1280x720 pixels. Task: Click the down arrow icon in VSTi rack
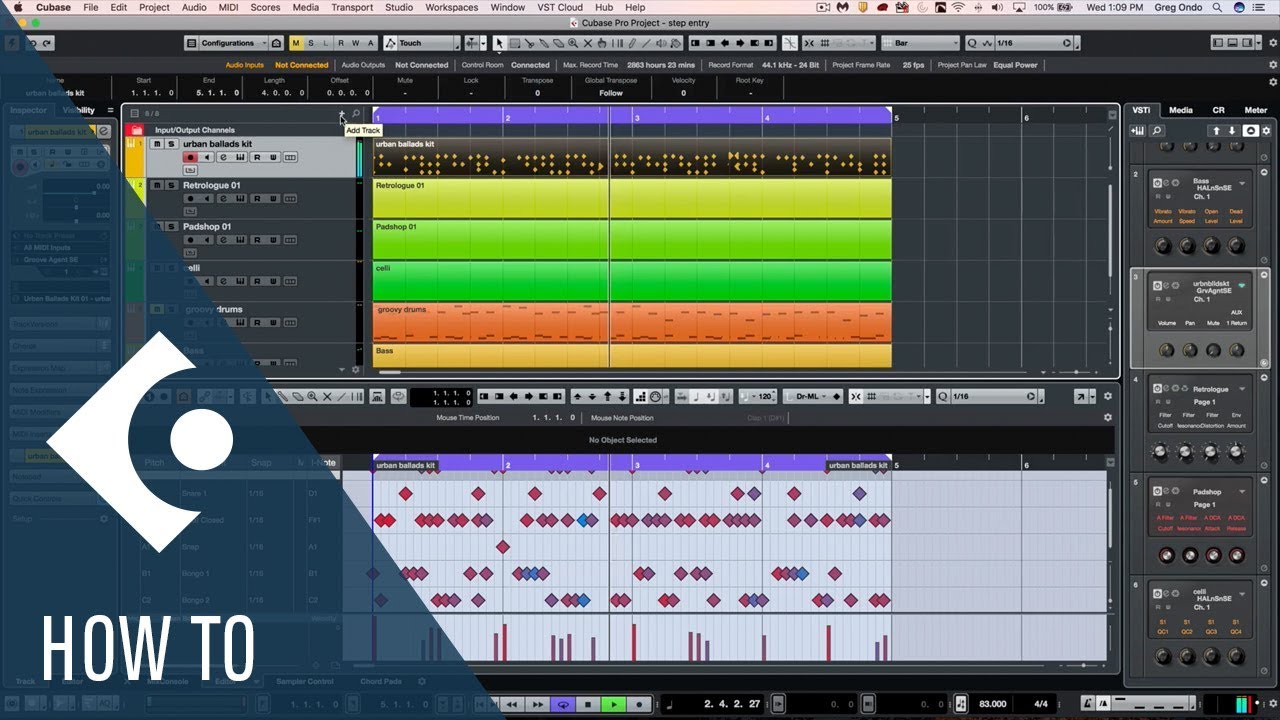pos(1232,130)
